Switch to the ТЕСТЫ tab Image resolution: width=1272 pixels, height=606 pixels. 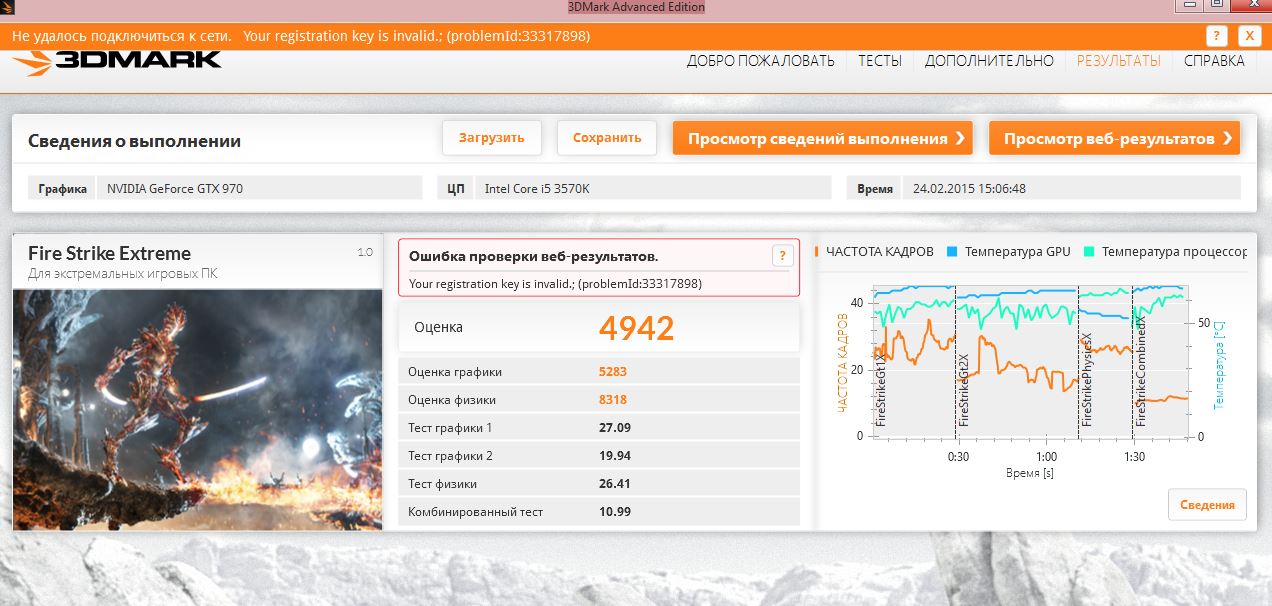click(880, 61)
